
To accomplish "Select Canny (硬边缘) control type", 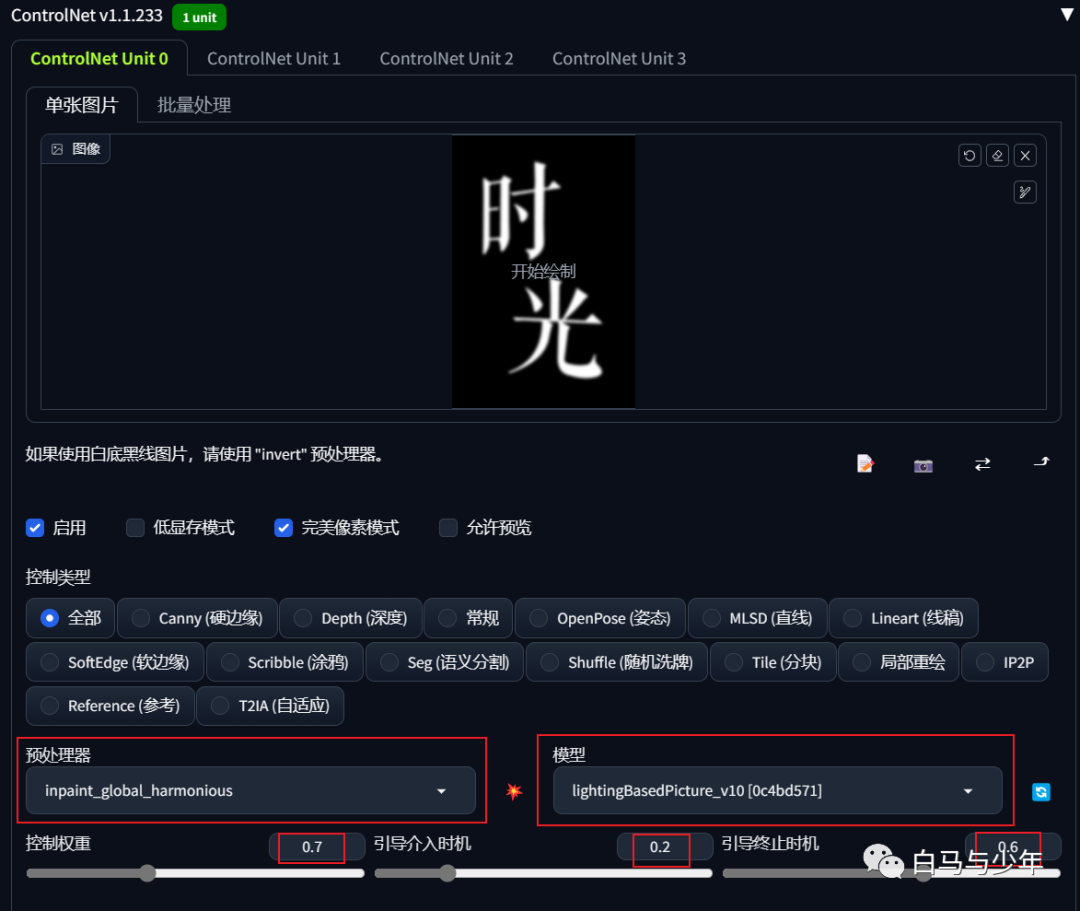I will tap(198, 618).
